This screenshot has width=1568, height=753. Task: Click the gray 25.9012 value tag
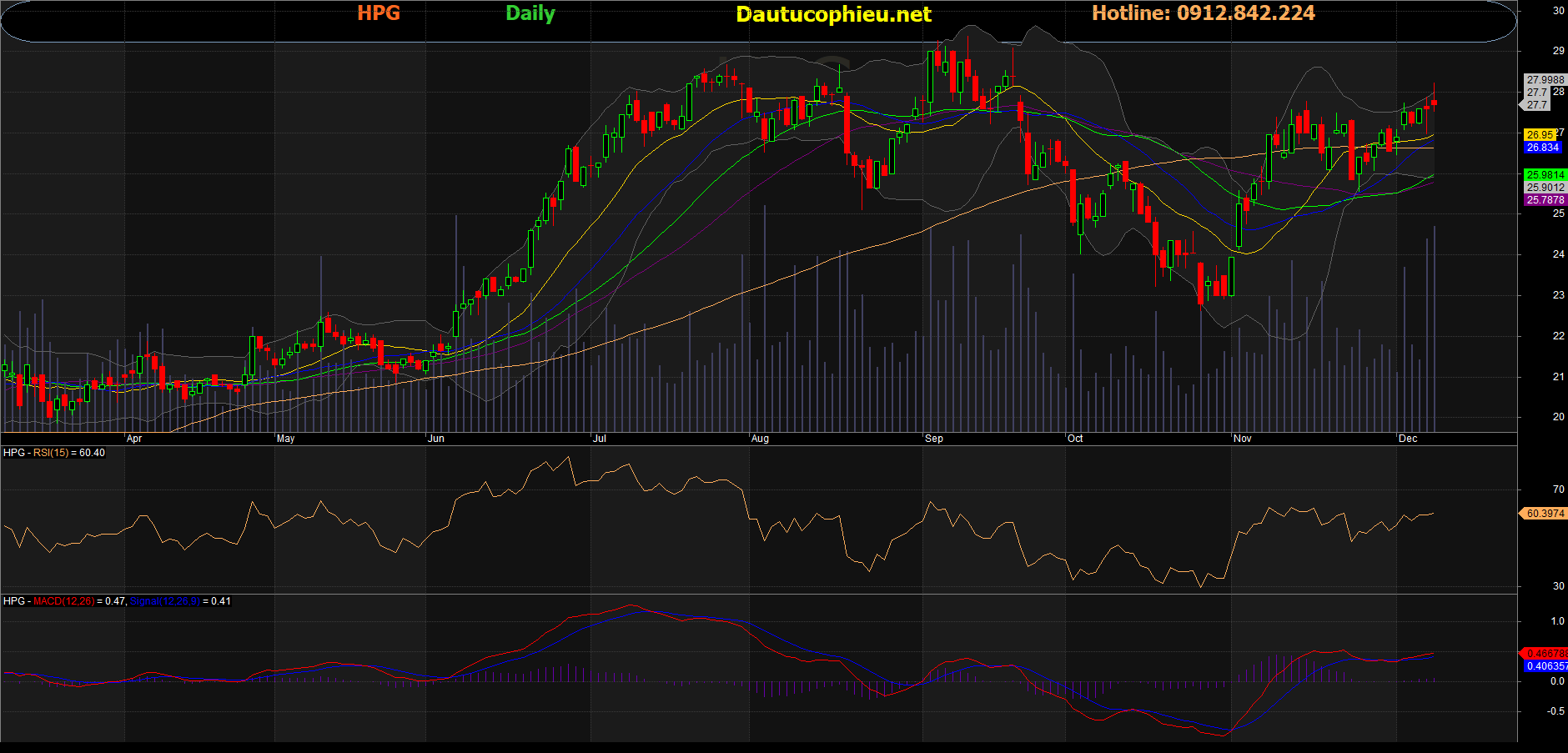pos(1545,188)
